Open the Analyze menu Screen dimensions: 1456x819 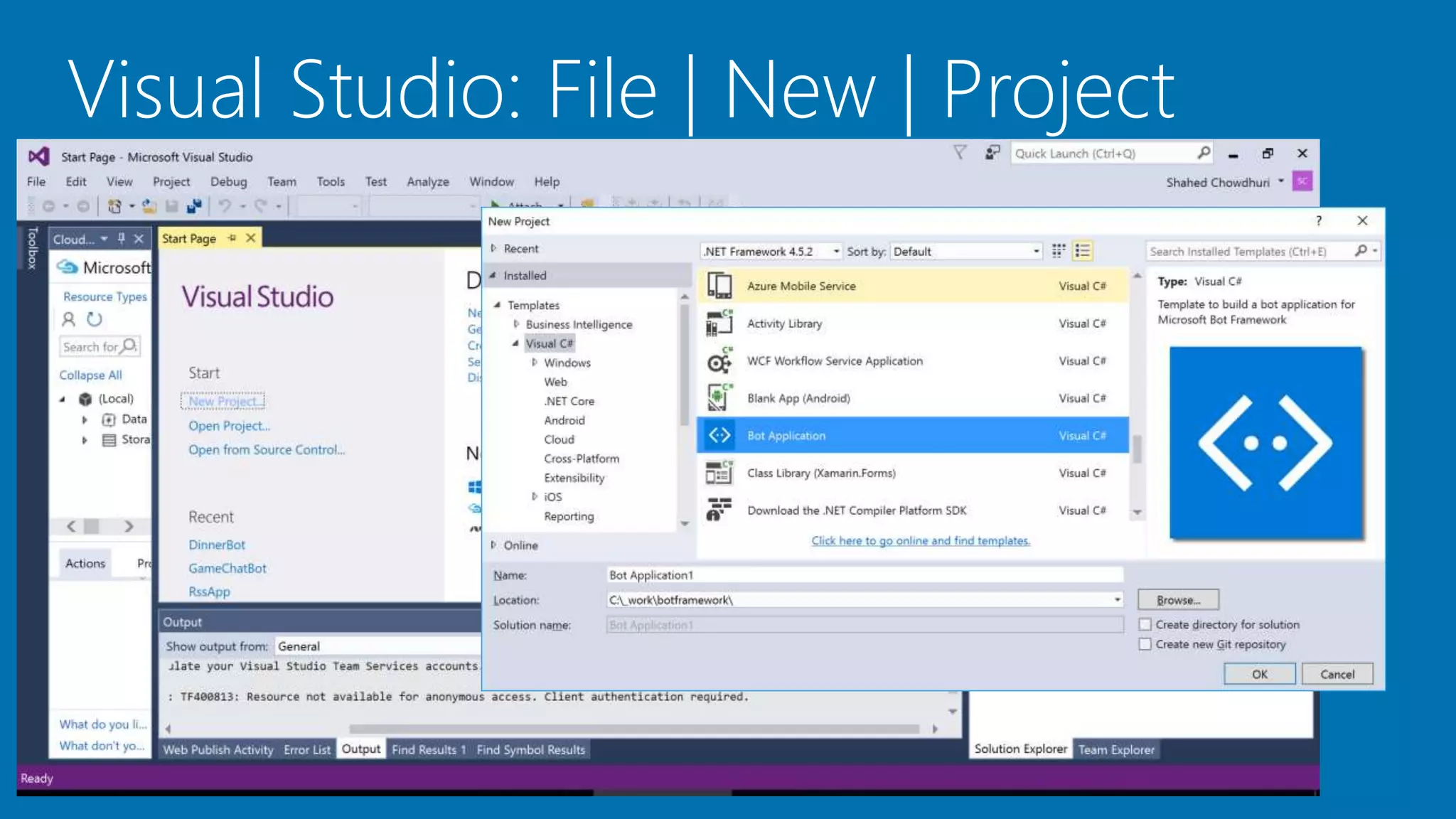[428, 181]
